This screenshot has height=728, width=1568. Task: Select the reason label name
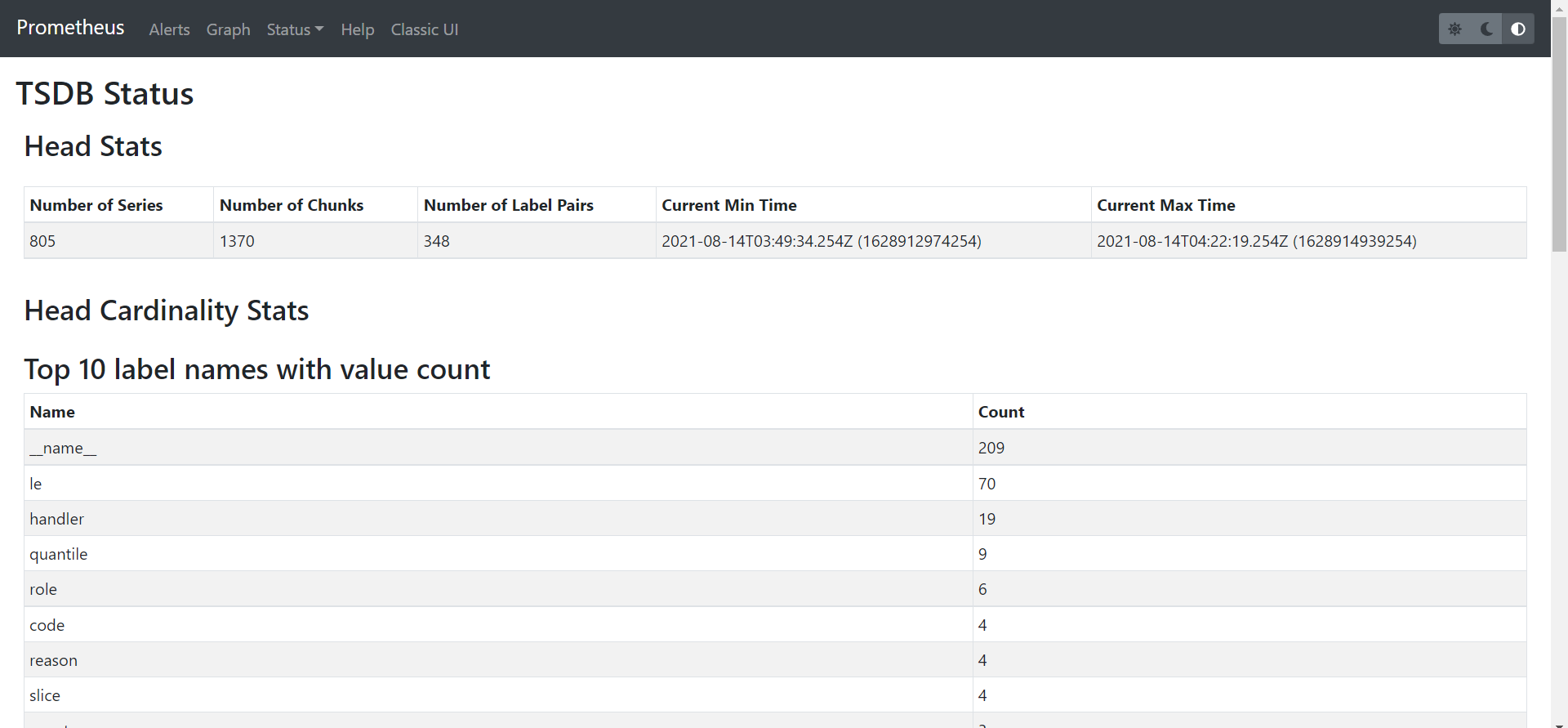click(54, 660)
